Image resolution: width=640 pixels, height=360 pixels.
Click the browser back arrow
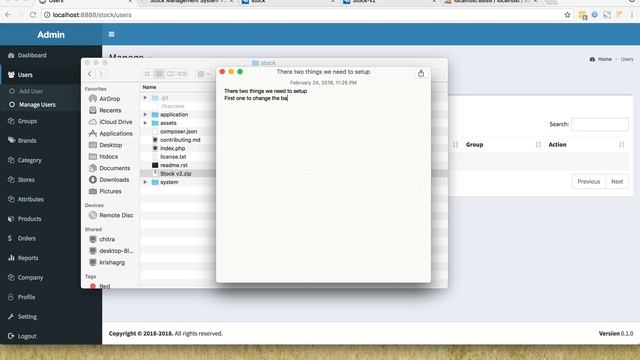pos(8,15)
